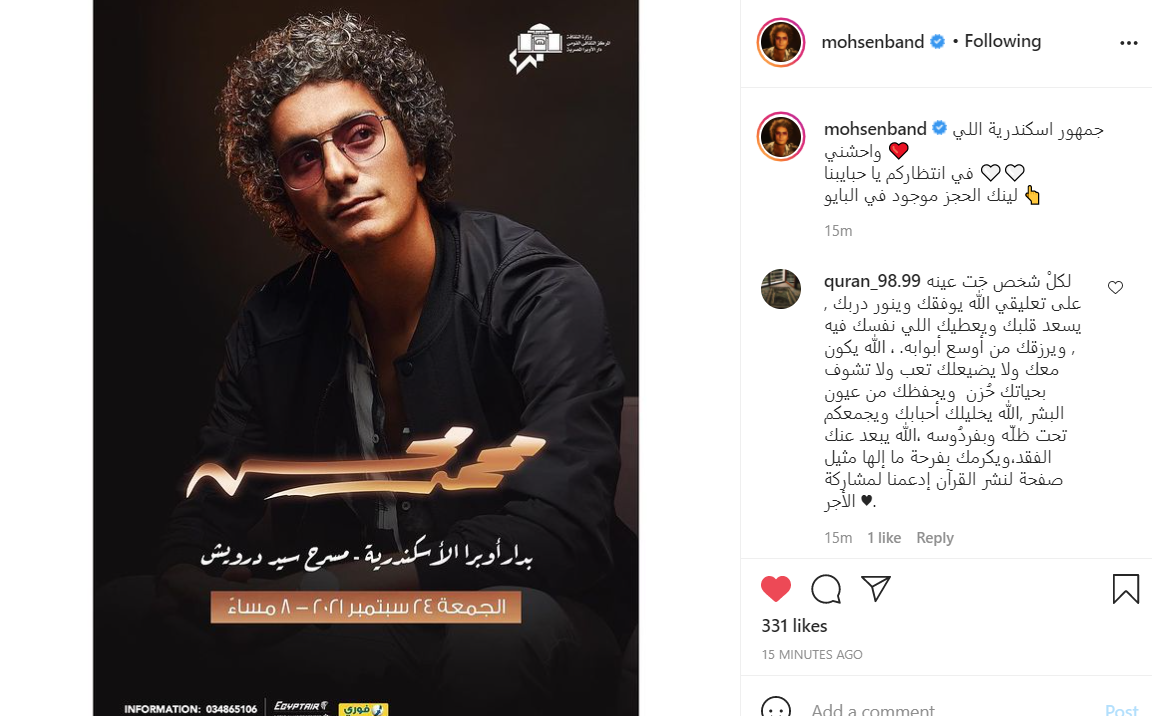
Task: Focus the Add a comment field
Action: coord(948,709)
